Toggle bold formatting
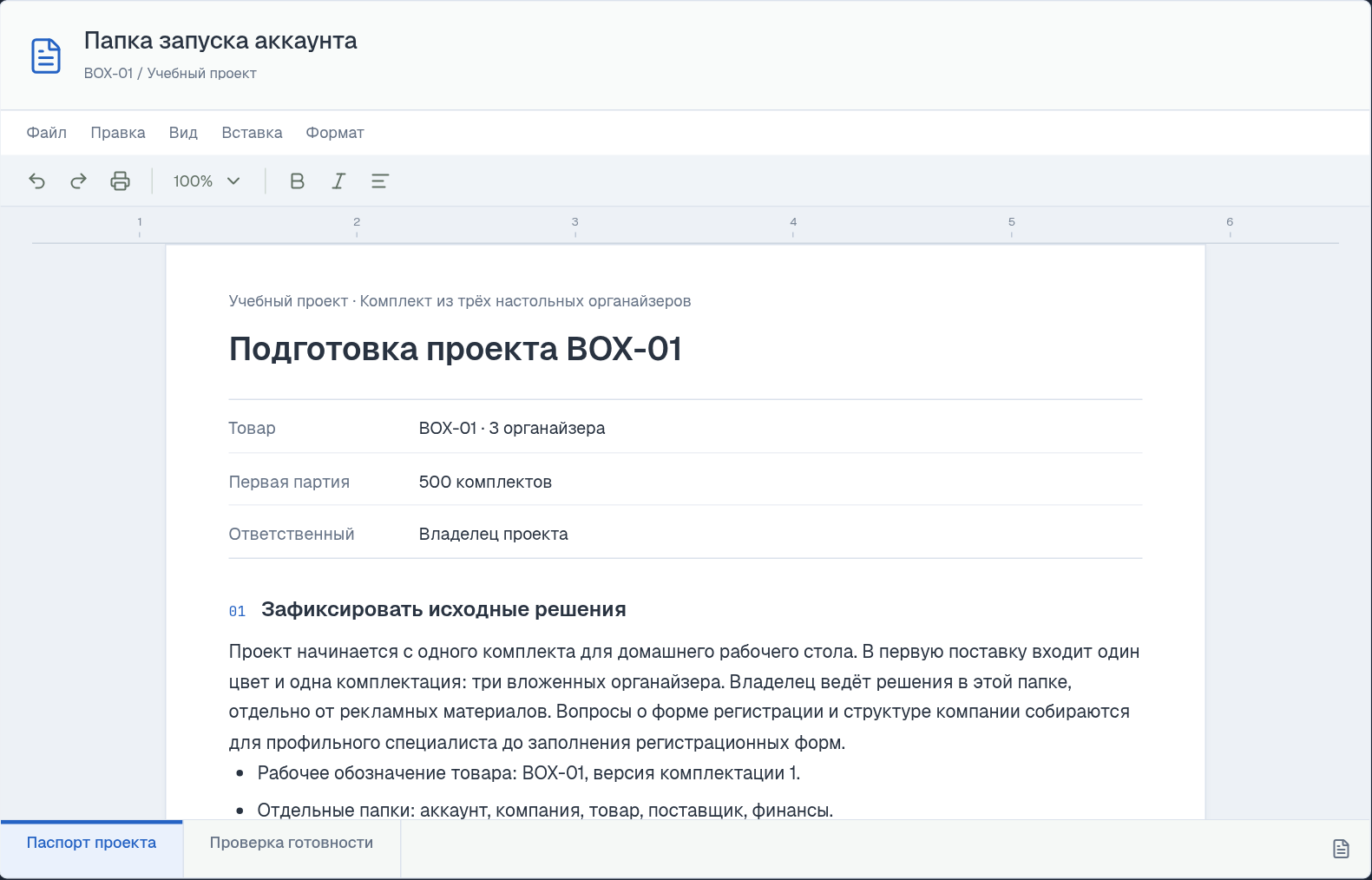This screenshot has height=880, width=1372. pyautogui.click(x=297, y=181)
